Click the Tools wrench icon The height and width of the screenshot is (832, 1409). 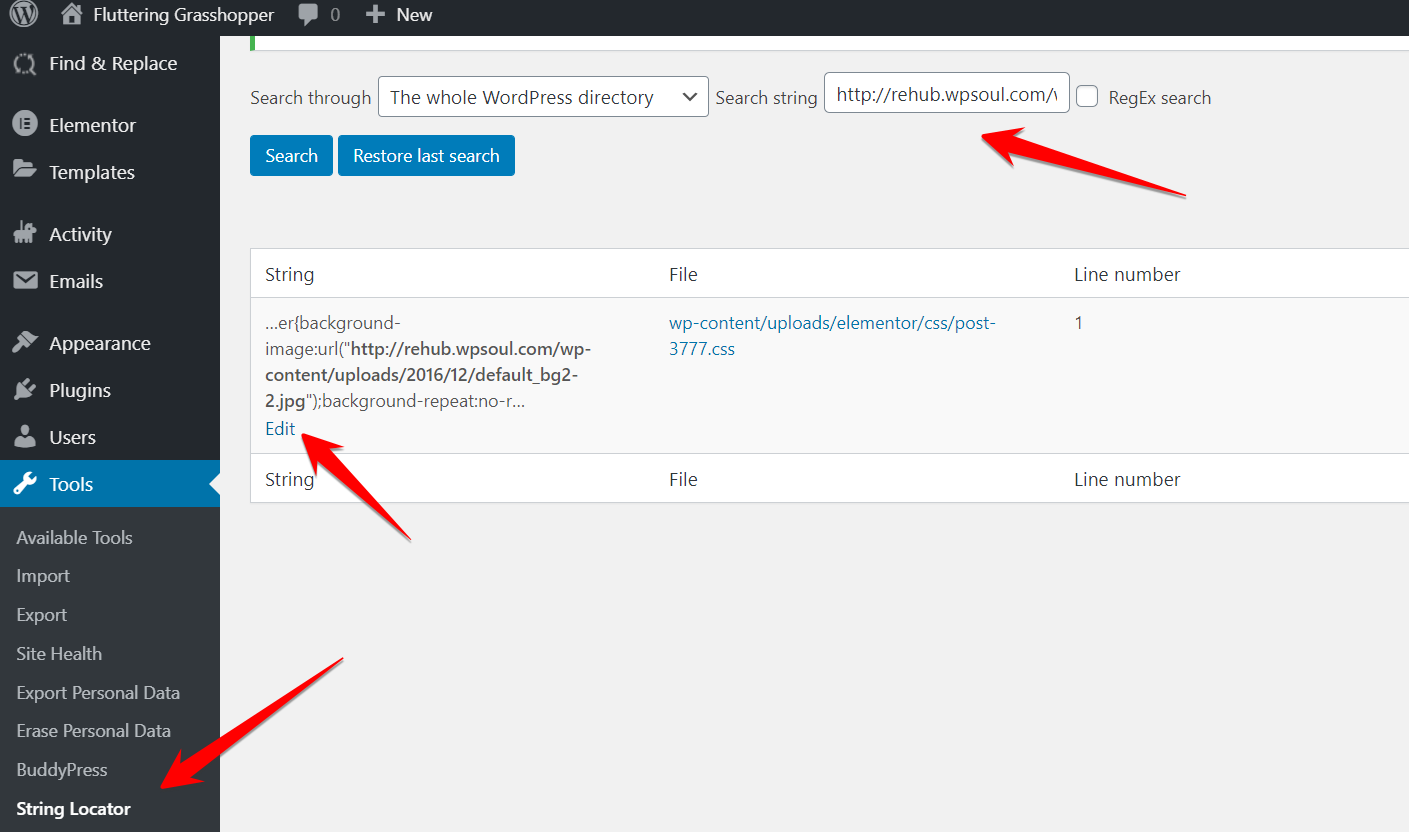point(25,484)
